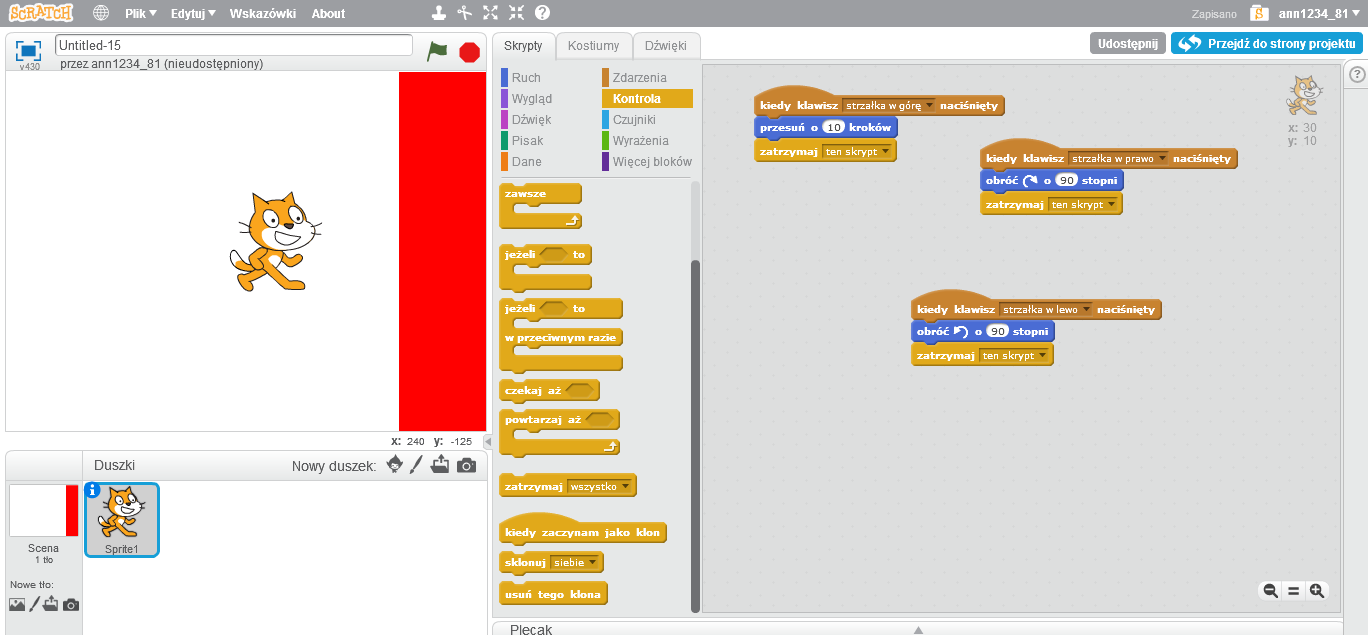Viewport: 1368px width, 635px height.
Task: Click the Udostępnij button
Action: pyautogui.click(x=1127, y=44)
